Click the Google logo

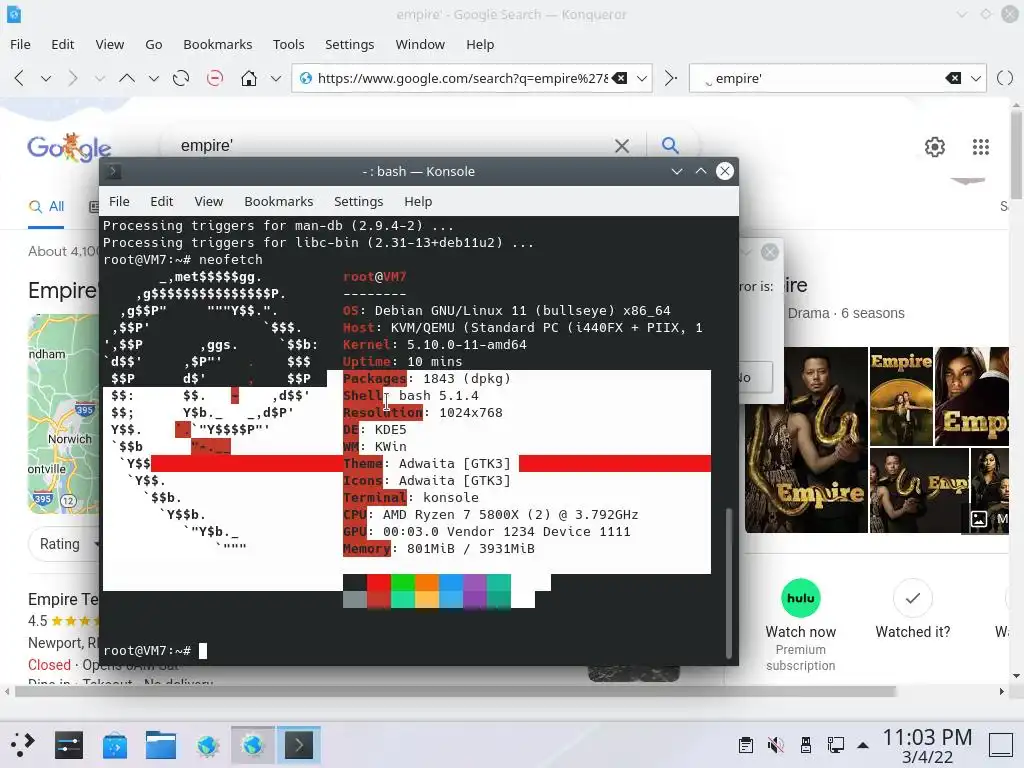tap(69, 148)
